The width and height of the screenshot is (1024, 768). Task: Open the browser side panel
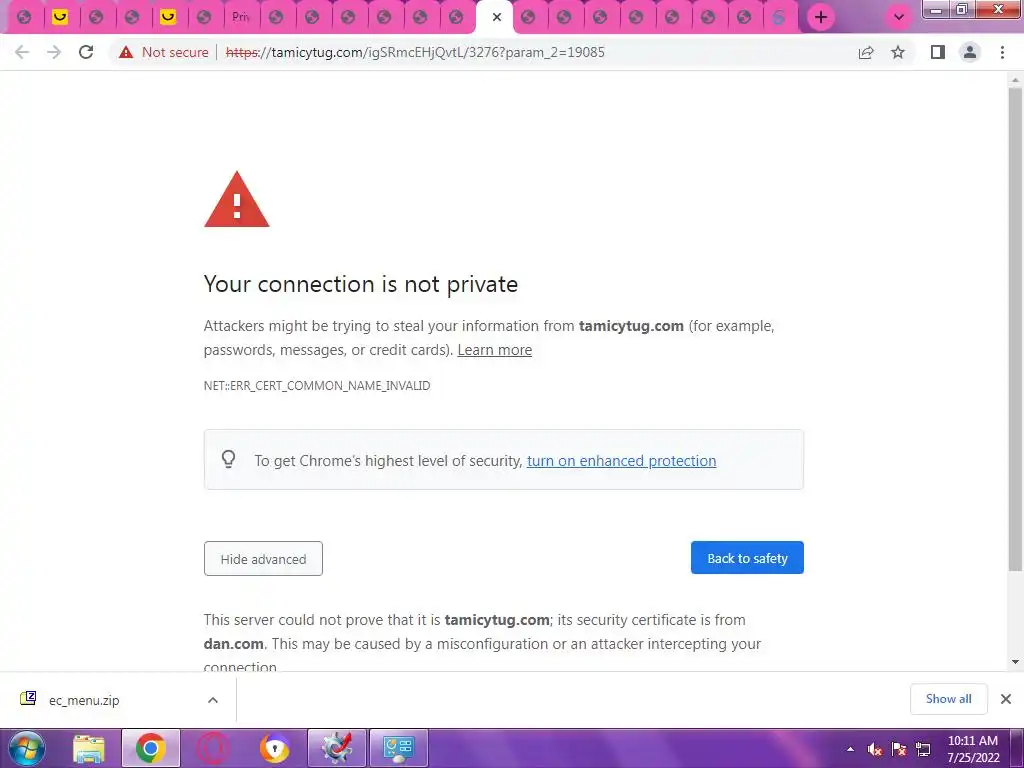coord(938,52)
